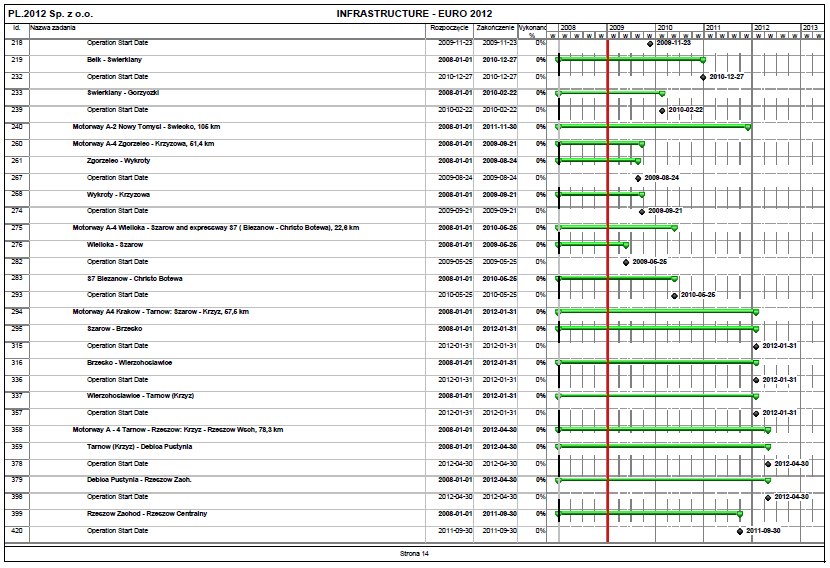Image resolution: width=830 pixels, height=568 pixels.
Task: Select task name 'Swierklany - Gorzyczki'
Action: click(123, 93)
